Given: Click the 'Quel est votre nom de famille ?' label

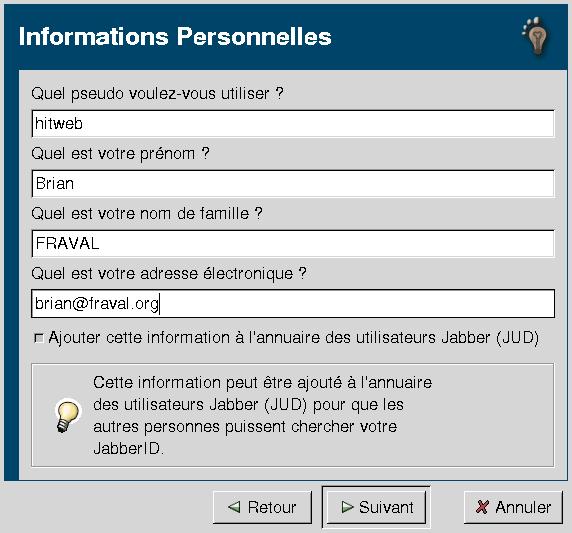Looking at the screenshot, I should pos(147,213).
